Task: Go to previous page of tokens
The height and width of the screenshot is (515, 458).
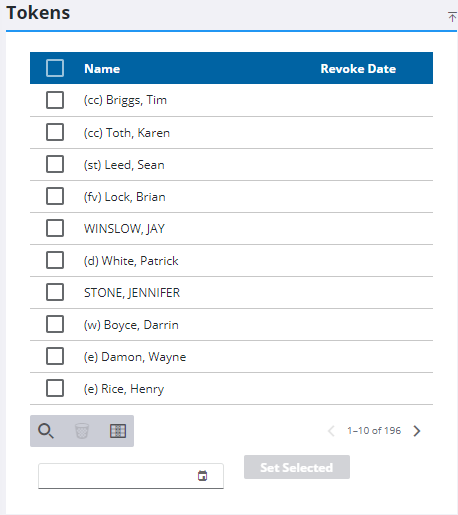Action: [x=331, y=431]
